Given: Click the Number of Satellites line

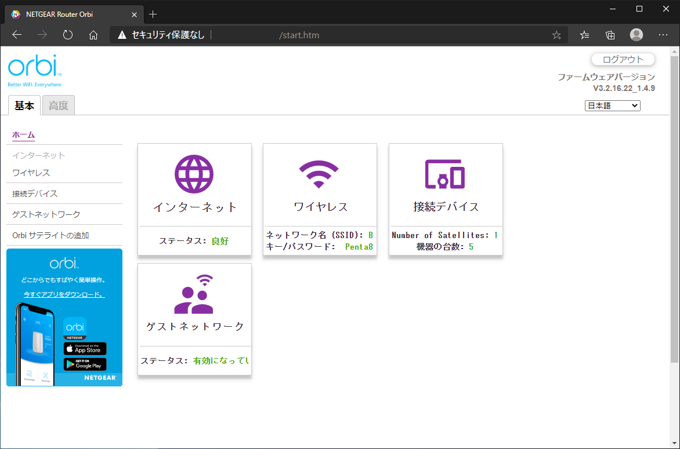Looking at the screenshot, I should pyautogui.click(x=445, y=235).
